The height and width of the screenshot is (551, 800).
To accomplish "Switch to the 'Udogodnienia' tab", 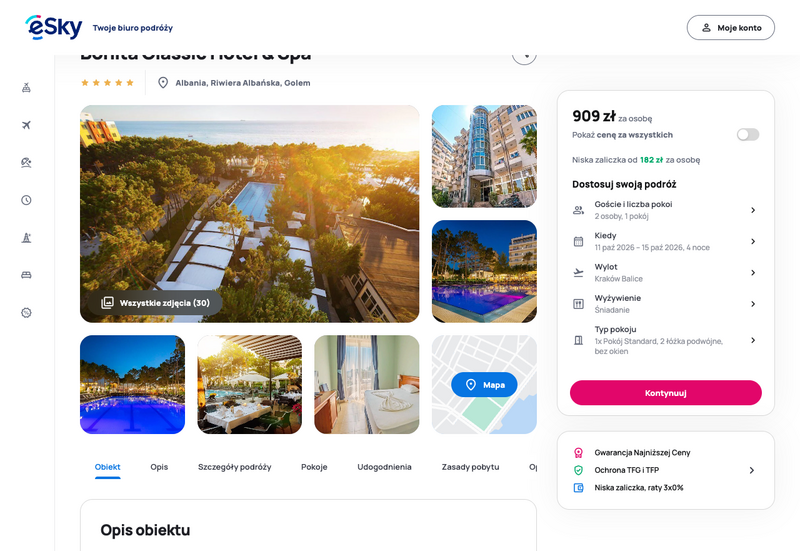I will point(384,467).
